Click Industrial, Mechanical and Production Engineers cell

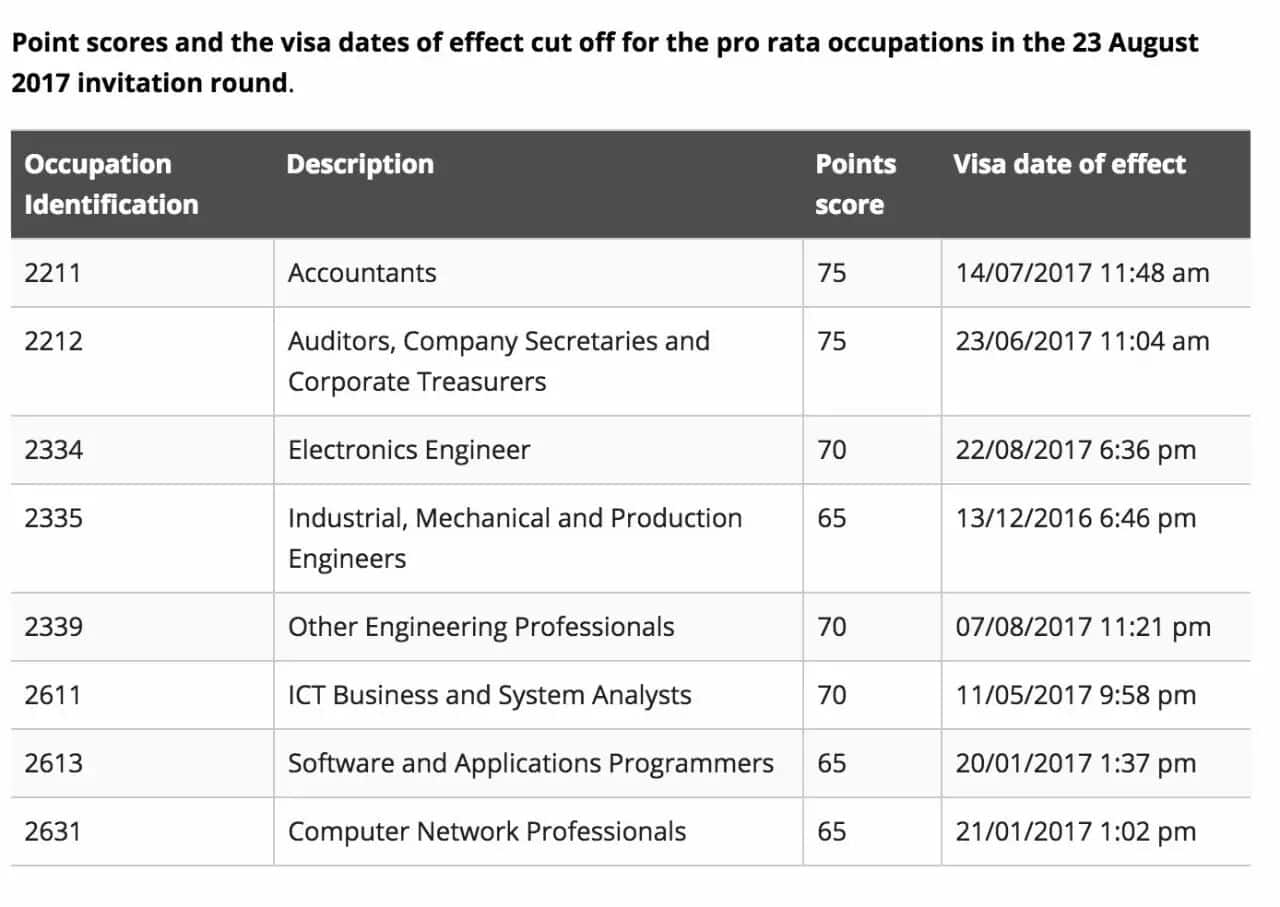538,539
